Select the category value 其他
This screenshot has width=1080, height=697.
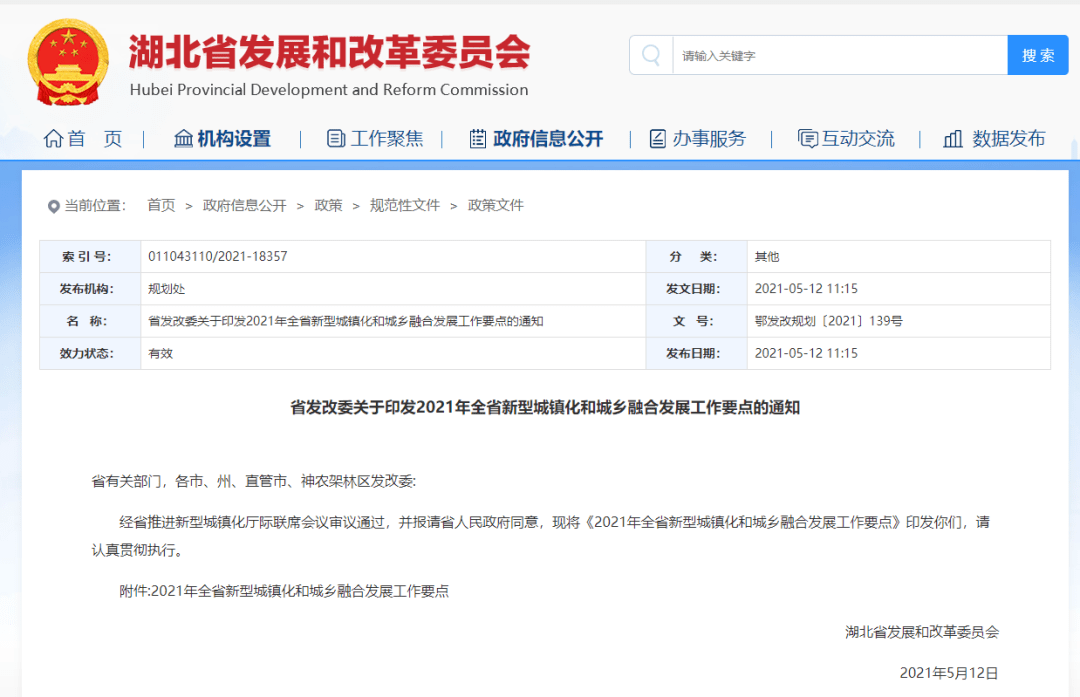tap(767, 256)
